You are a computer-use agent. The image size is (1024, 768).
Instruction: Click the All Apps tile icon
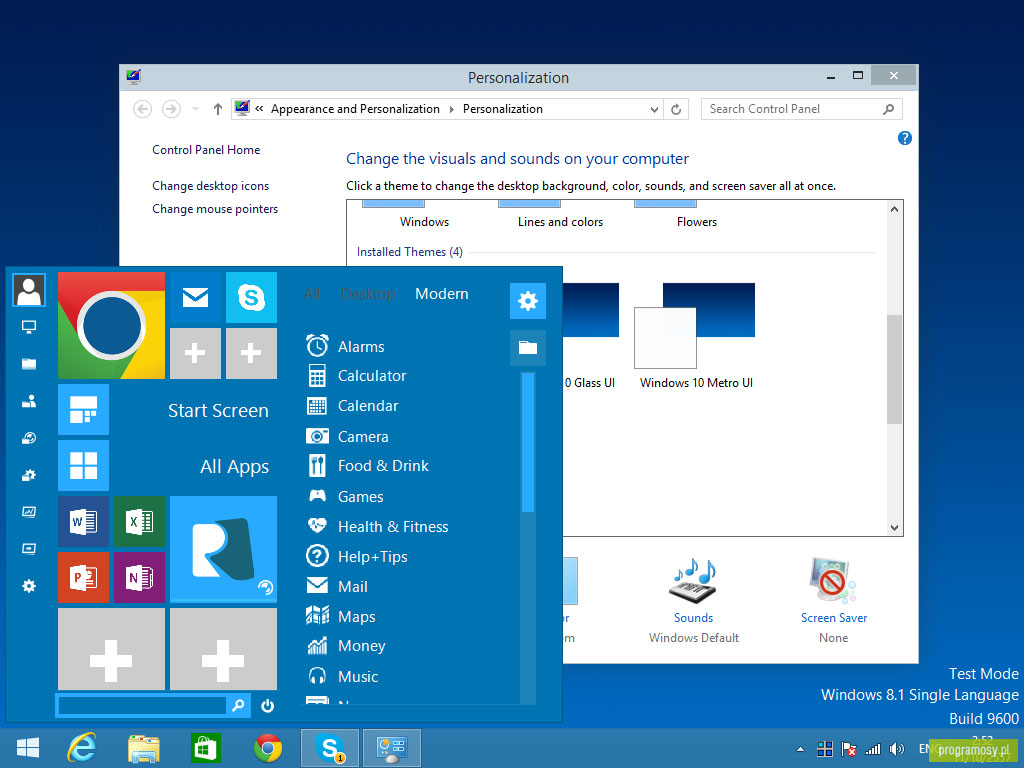coord(83,466)
